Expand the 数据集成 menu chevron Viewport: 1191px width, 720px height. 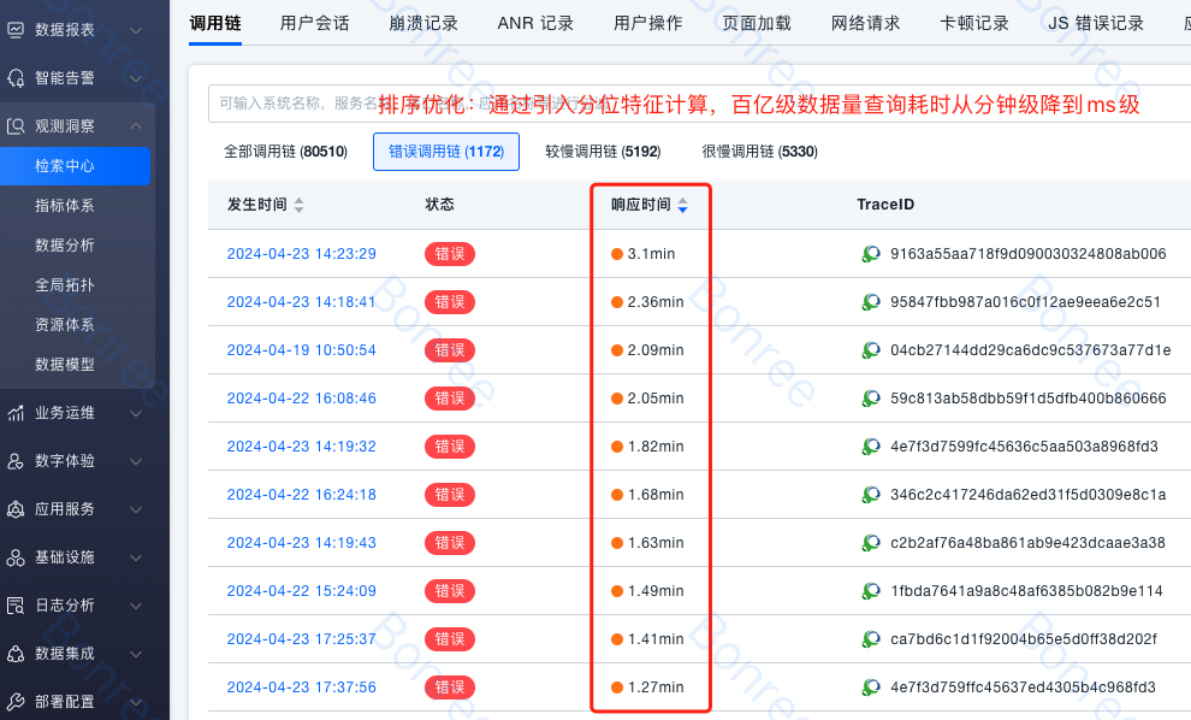136,653
